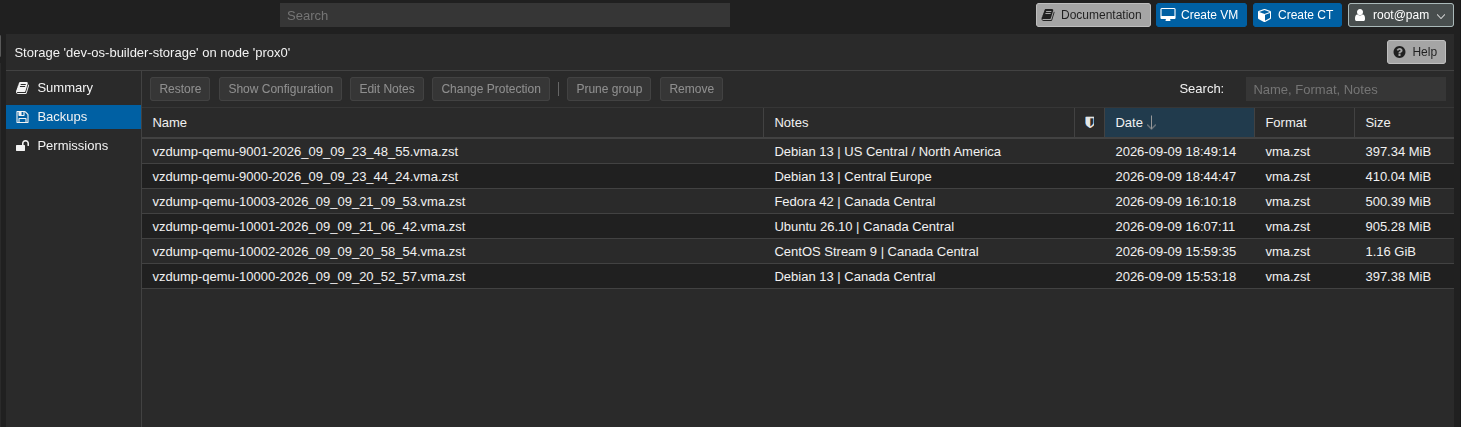
Task: Click note 'Fedora 42 | Canada Central'
Action: (855, 202)
